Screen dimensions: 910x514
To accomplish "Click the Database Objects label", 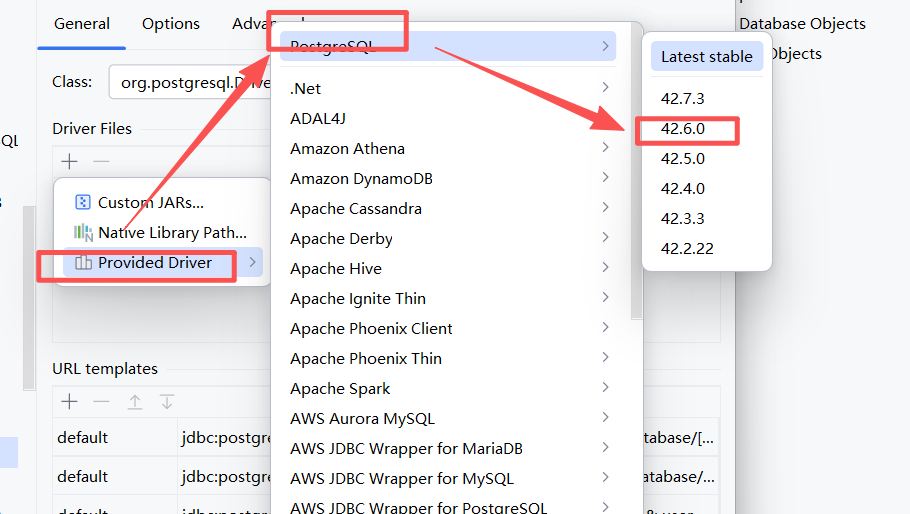I will coord(803,24).
